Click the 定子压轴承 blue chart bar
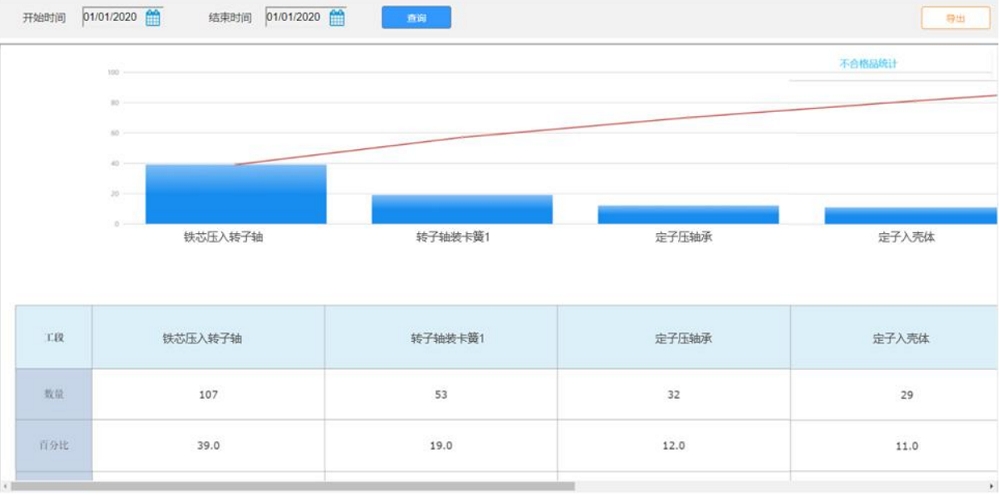 point(688,214)
